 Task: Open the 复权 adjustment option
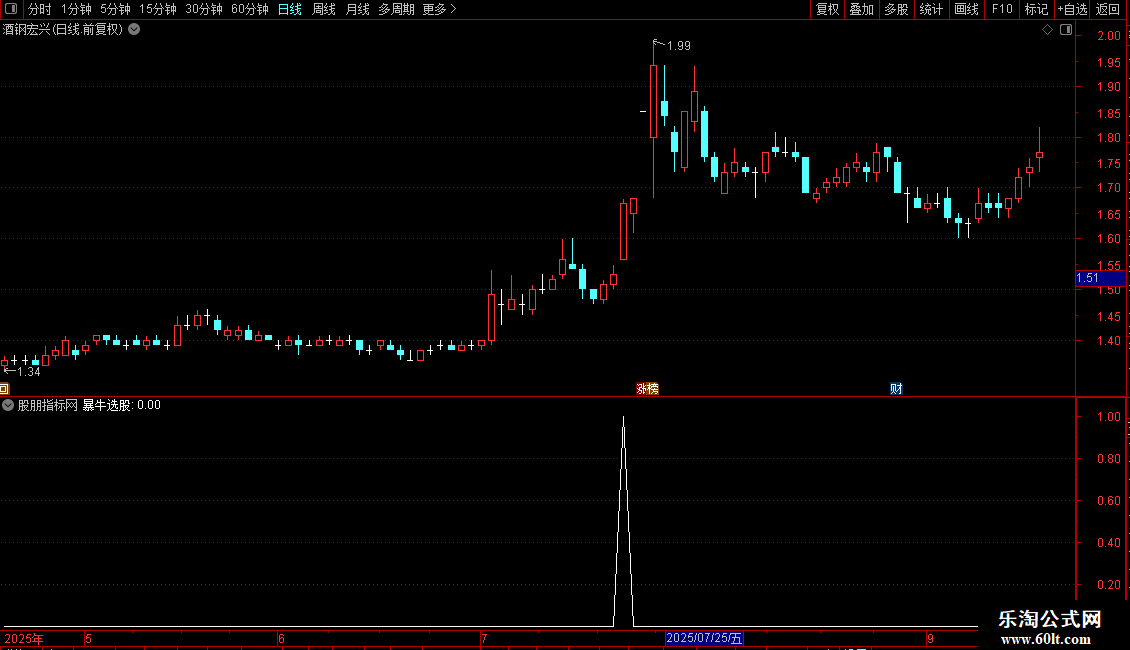[827, 9]
